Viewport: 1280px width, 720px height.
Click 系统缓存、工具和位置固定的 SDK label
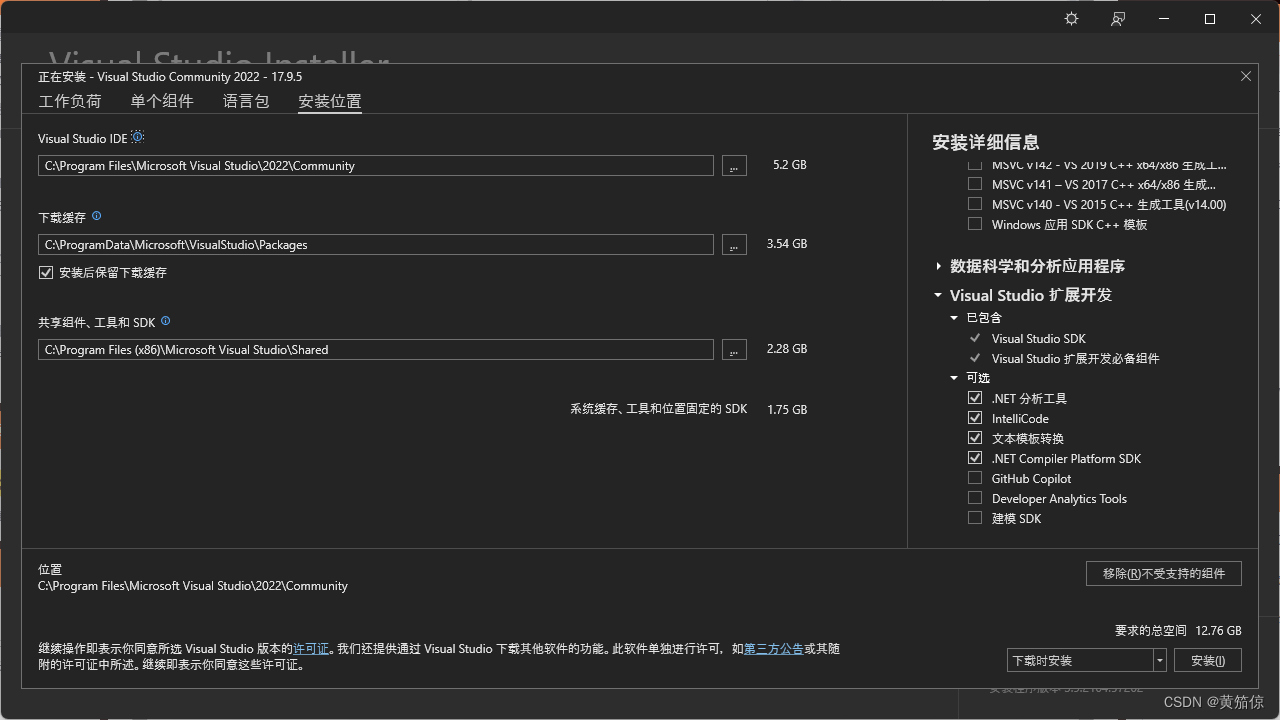(x=659, y=409)
